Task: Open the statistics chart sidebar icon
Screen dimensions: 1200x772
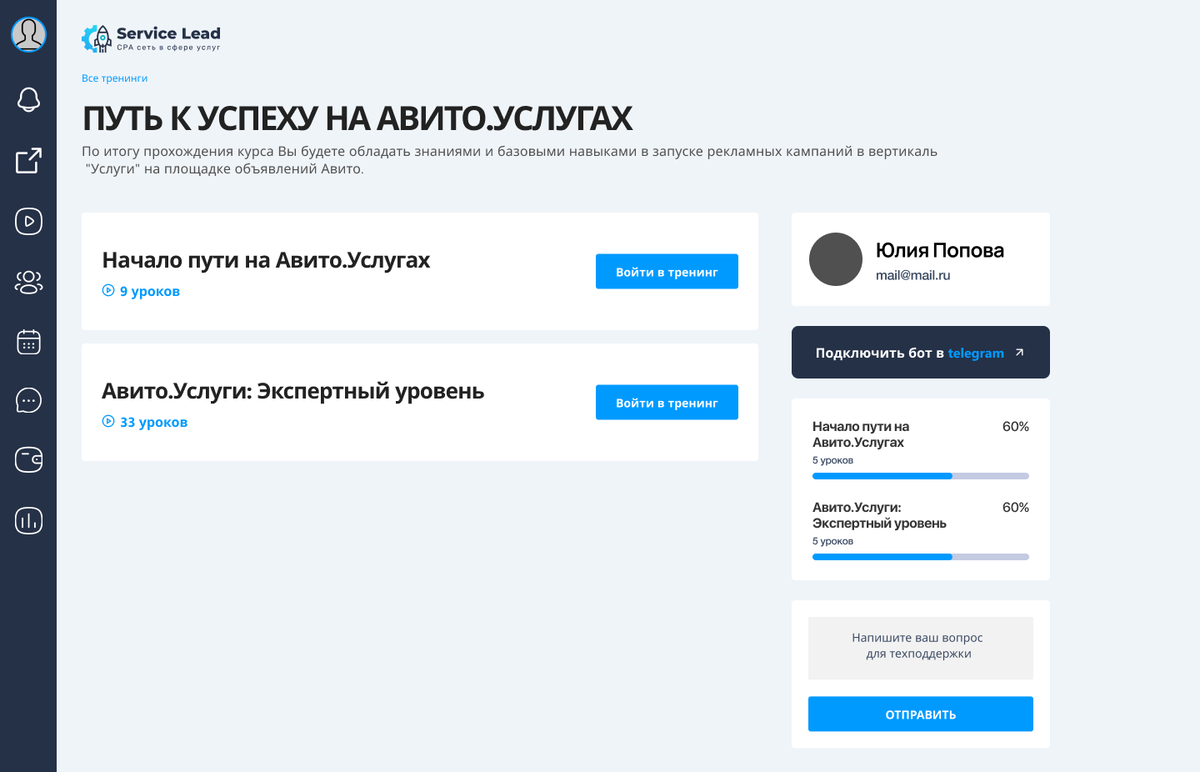Action: click(x=28, y=520)
